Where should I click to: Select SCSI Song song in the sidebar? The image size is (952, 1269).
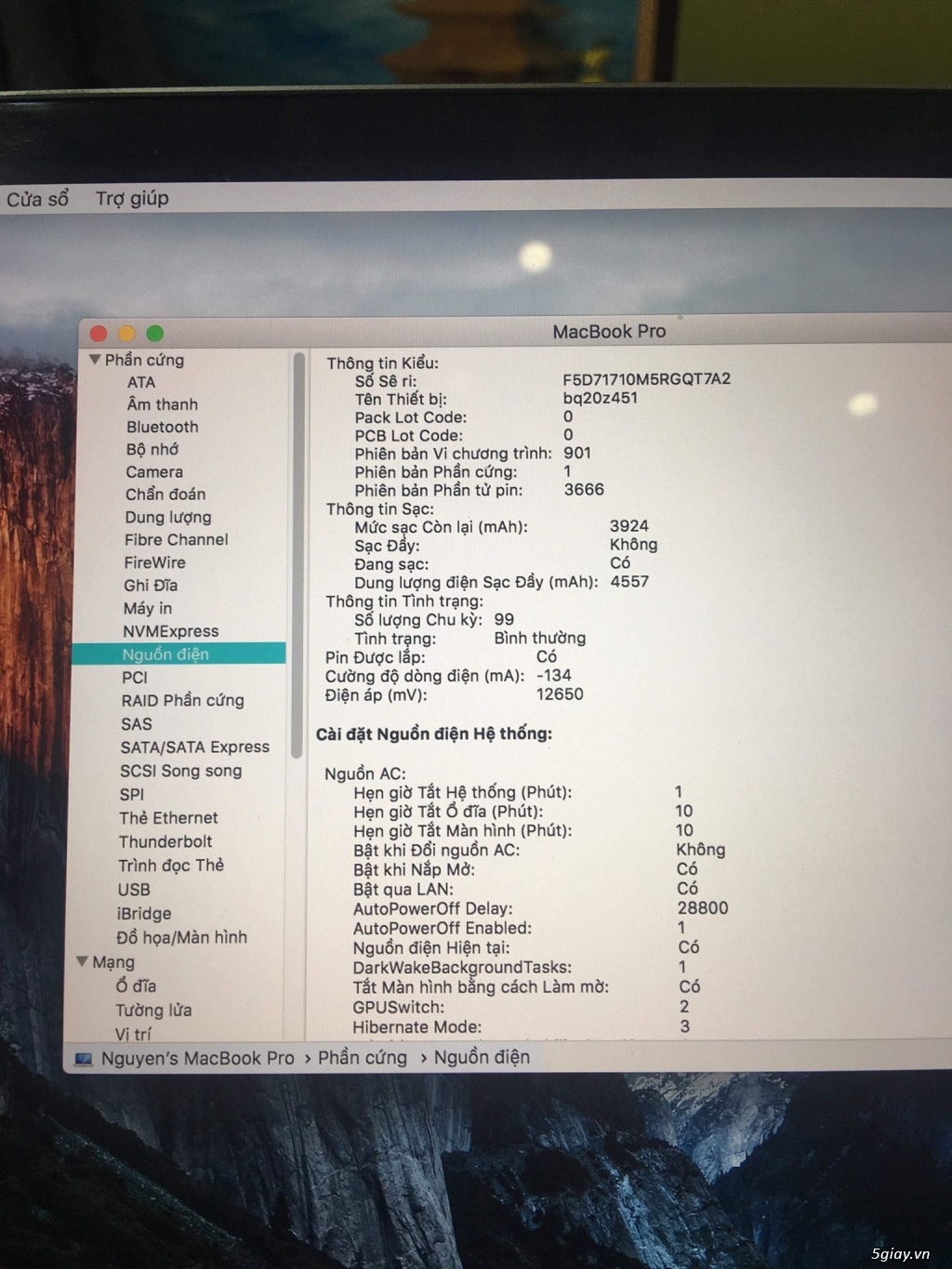click(x=181, y=771)
